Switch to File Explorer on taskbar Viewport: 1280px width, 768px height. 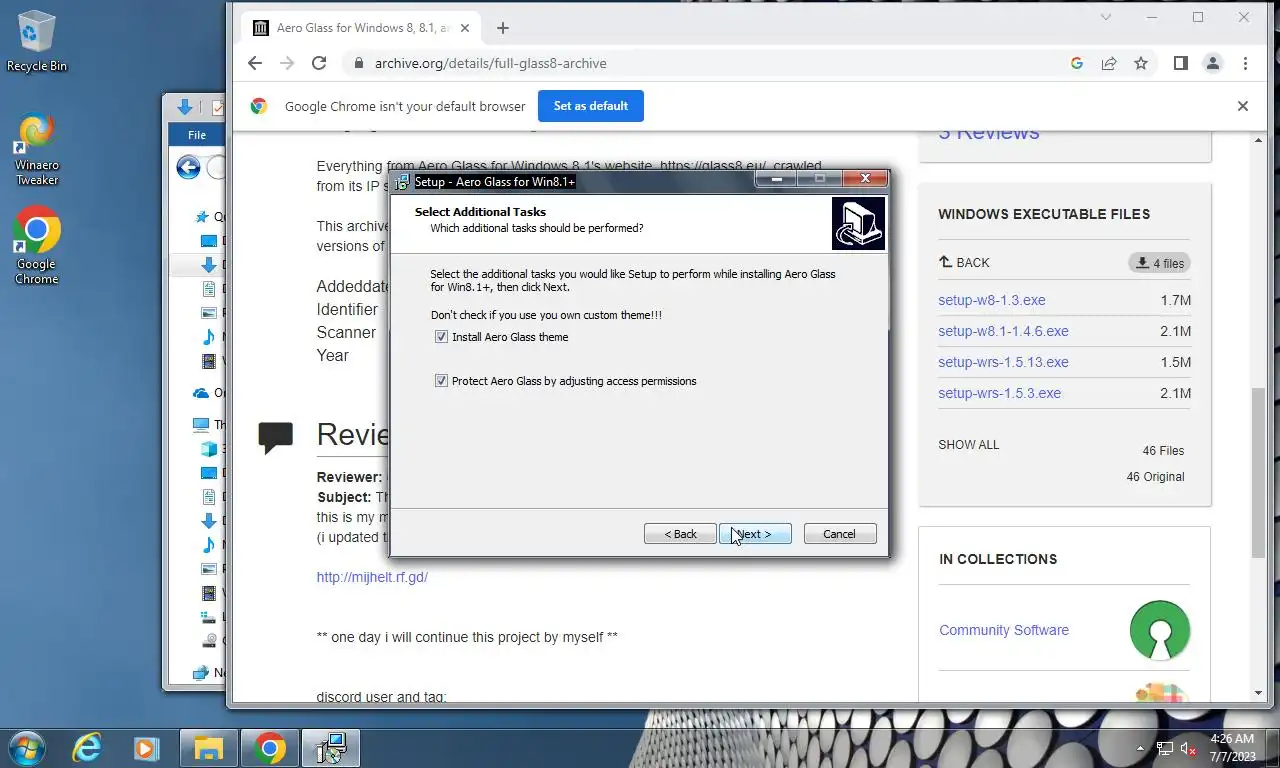pos(208,748)
